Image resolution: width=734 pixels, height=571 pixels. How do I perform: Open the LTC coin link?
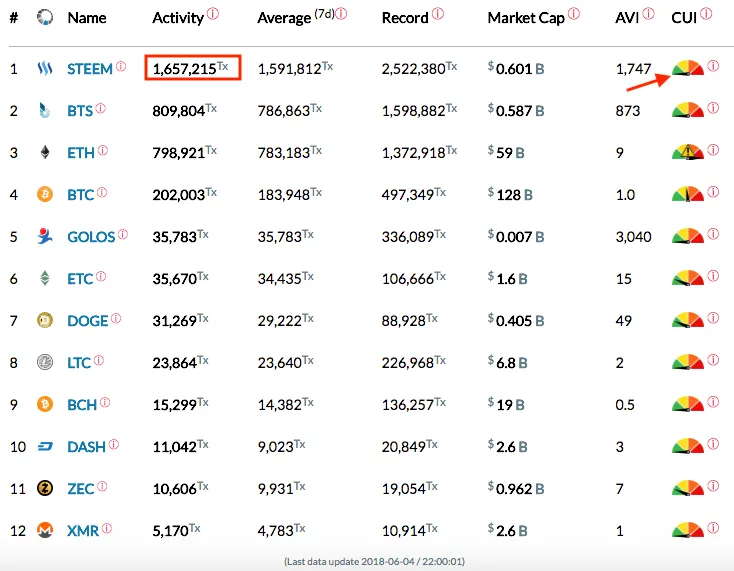[x=79, y=363]
